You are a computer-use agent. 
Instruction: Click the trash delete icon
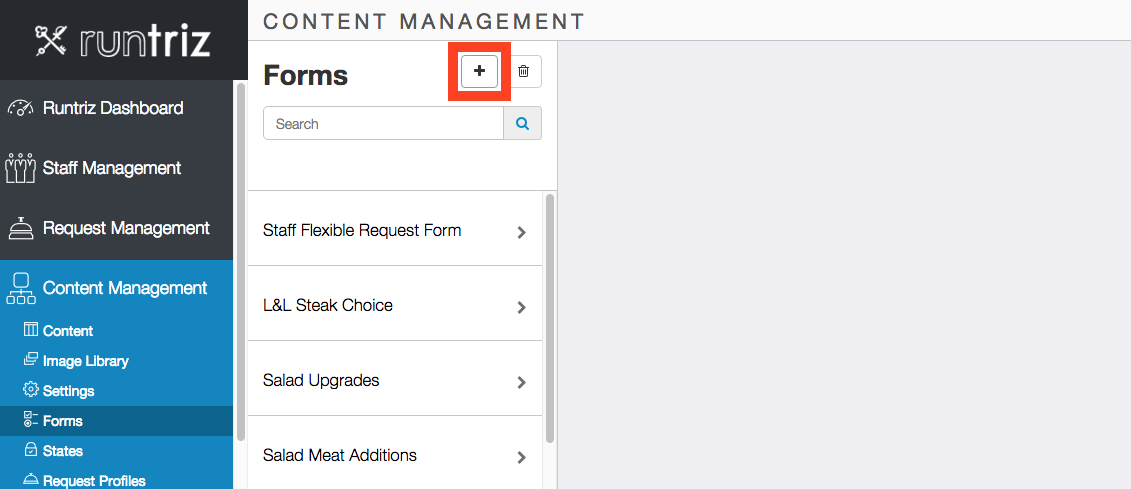pos(524,71)
